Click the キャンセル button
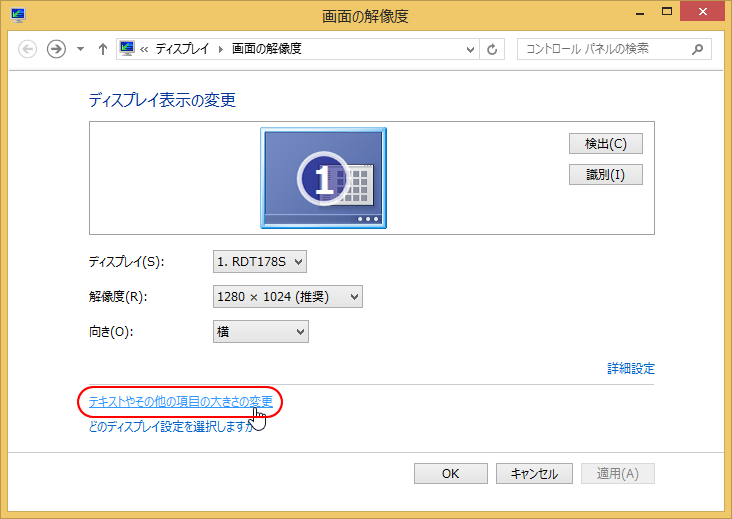The height and width of the screenshot is (519, 732). pos(534,474)
